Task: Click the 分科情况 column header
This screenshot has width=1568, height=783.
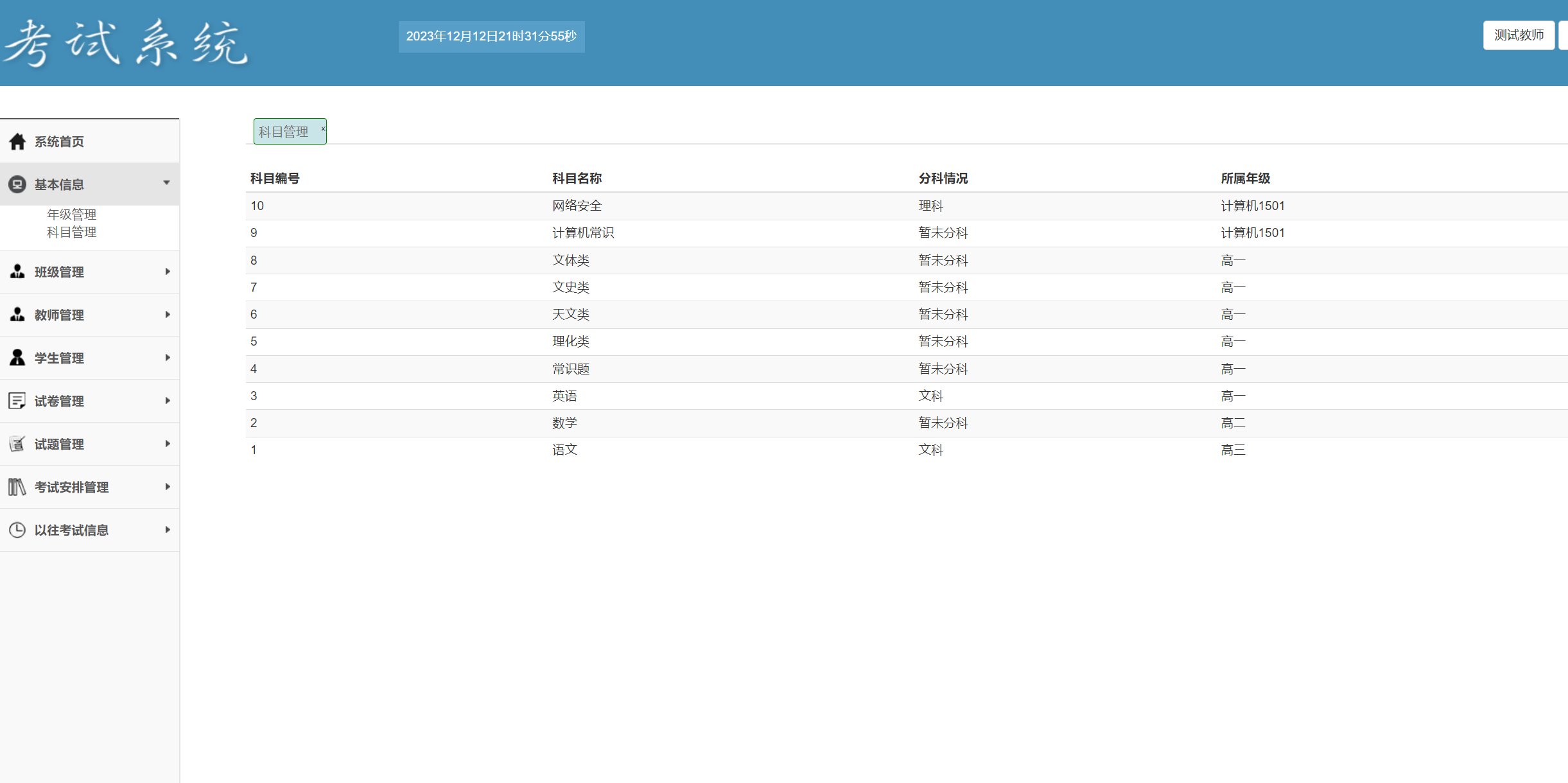Action: coord(943,179)
